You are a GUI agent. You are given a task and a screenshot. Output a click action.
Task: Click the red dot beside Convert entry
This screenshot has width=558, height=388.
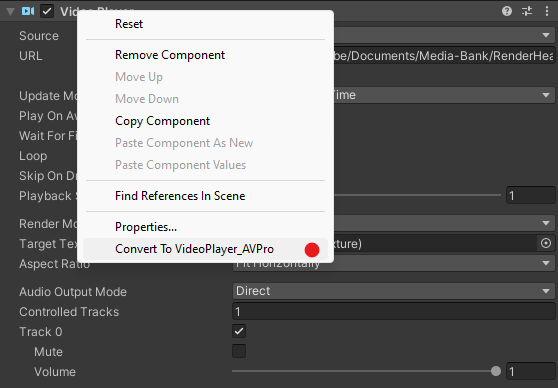pyautogui.click(x=312, y=250)
